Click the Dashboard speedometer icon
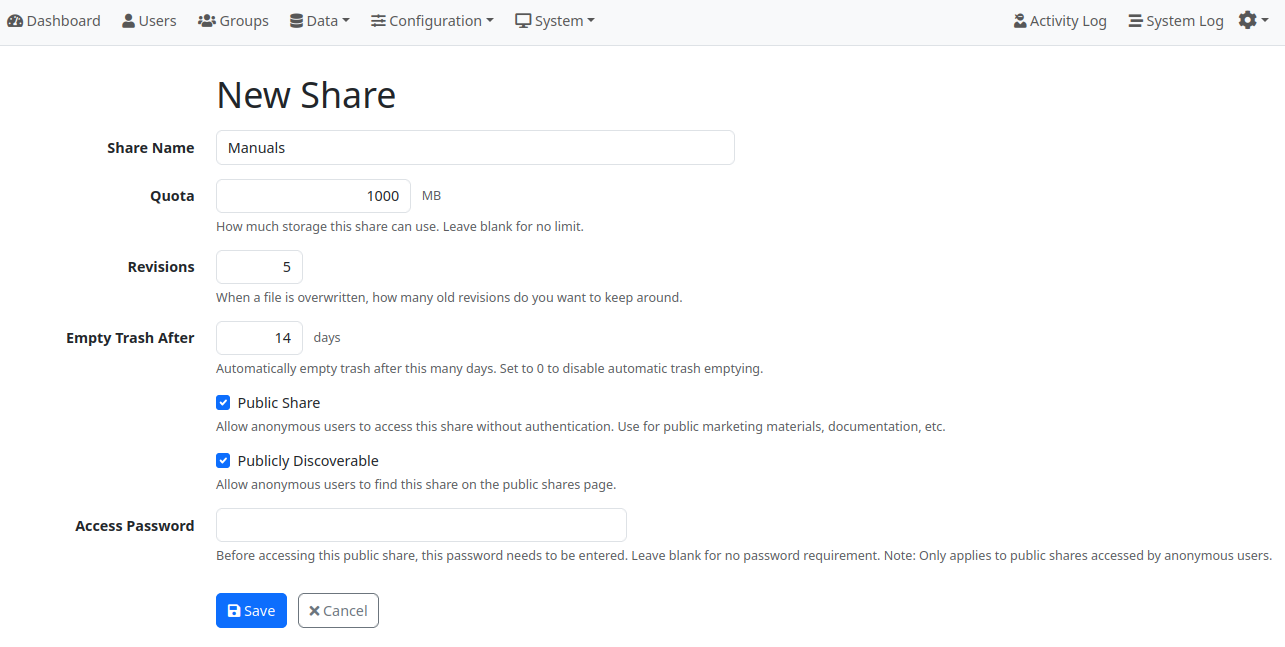This screenshot has width=1285, height=647. [16, 20]
